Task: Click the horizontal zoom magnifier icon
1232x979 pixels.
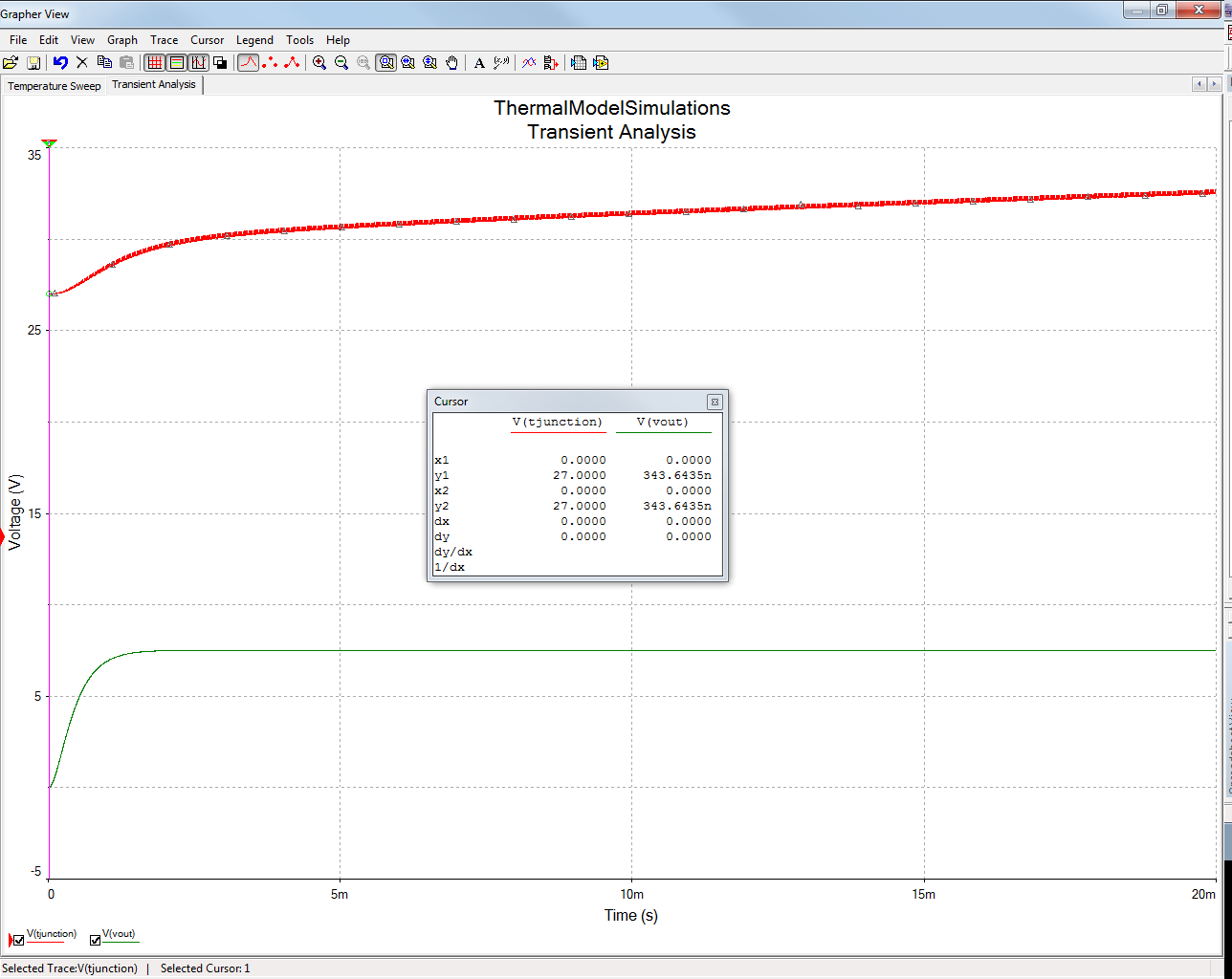Action: click(x=408, y=63)
